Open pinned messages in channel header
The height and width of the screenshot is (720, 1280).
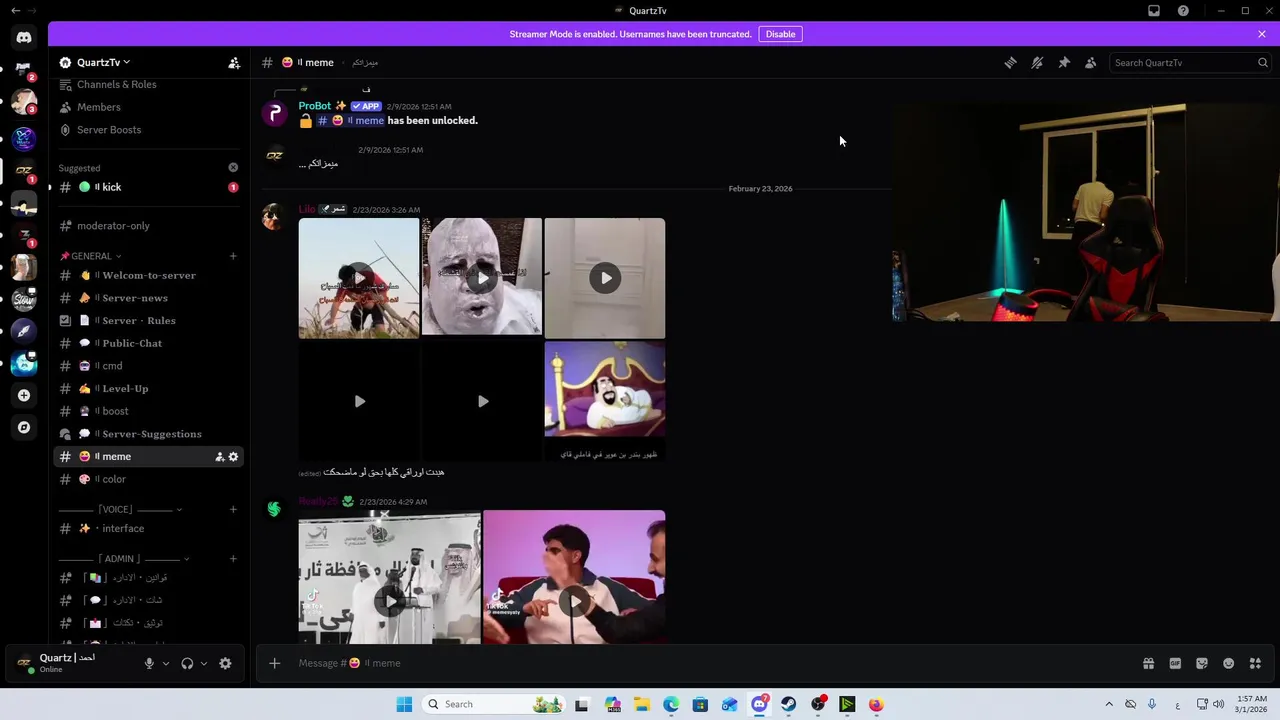(1064, 62)
